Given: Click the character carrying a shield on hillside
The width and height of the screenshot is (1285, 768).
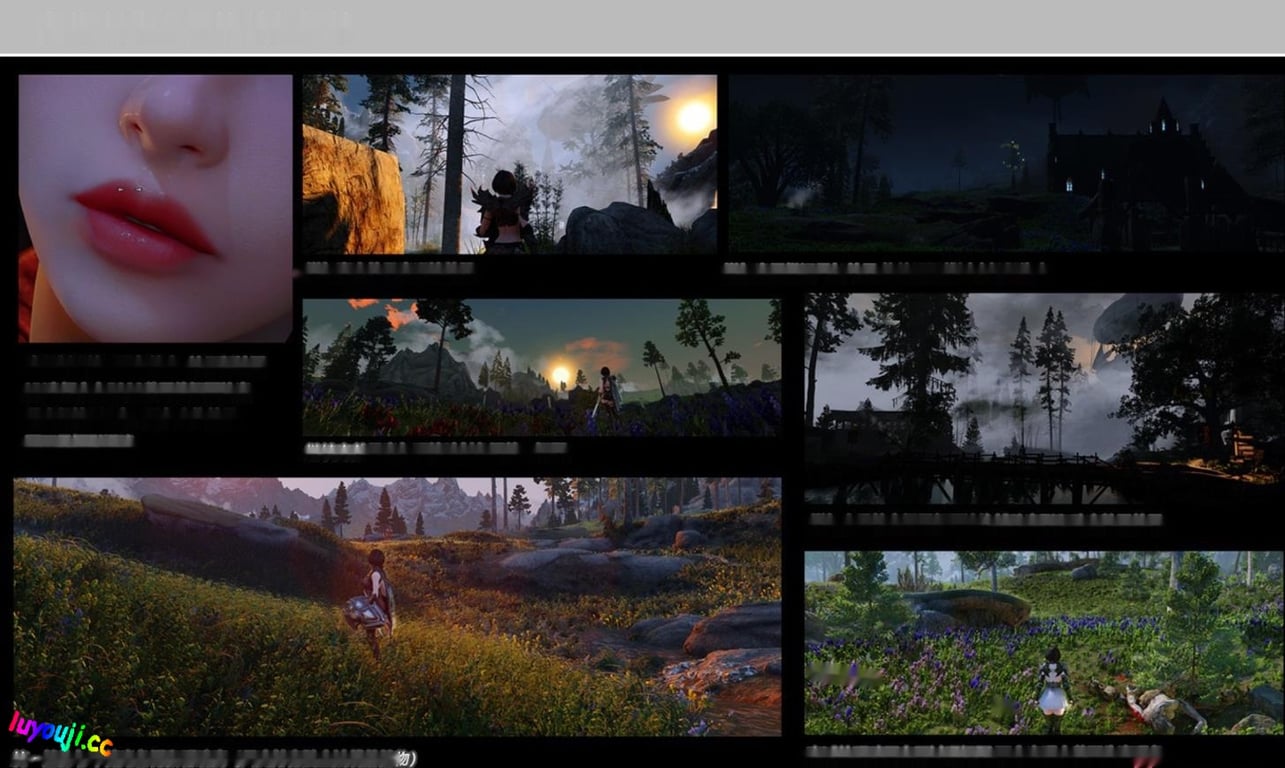Looking at the screenshot, I should 372,603.
